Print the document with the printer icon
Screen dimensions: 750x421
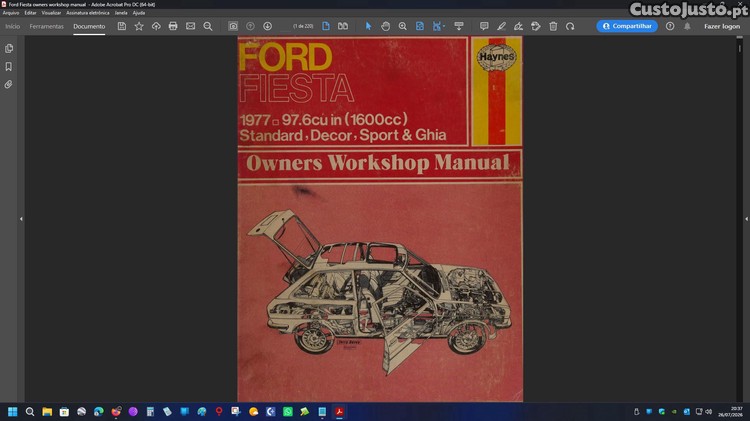[173, 26]
